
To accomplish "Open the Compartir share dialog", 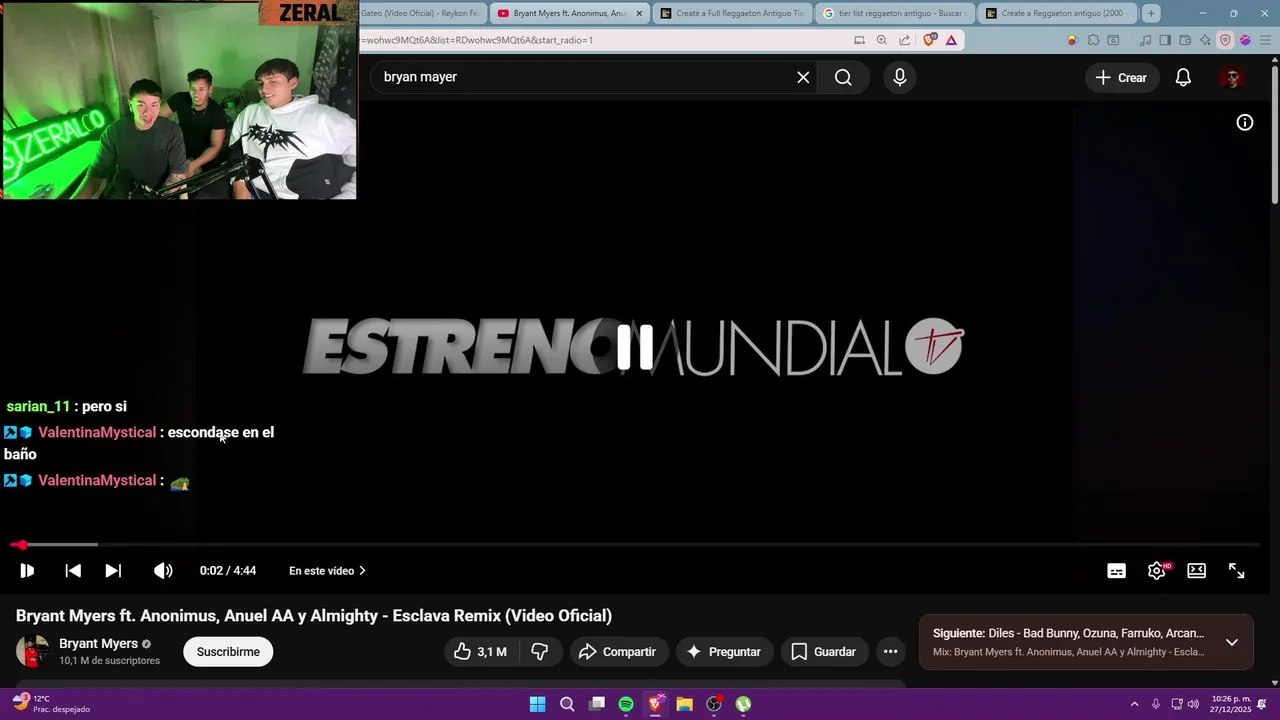I will coord(617,652).
